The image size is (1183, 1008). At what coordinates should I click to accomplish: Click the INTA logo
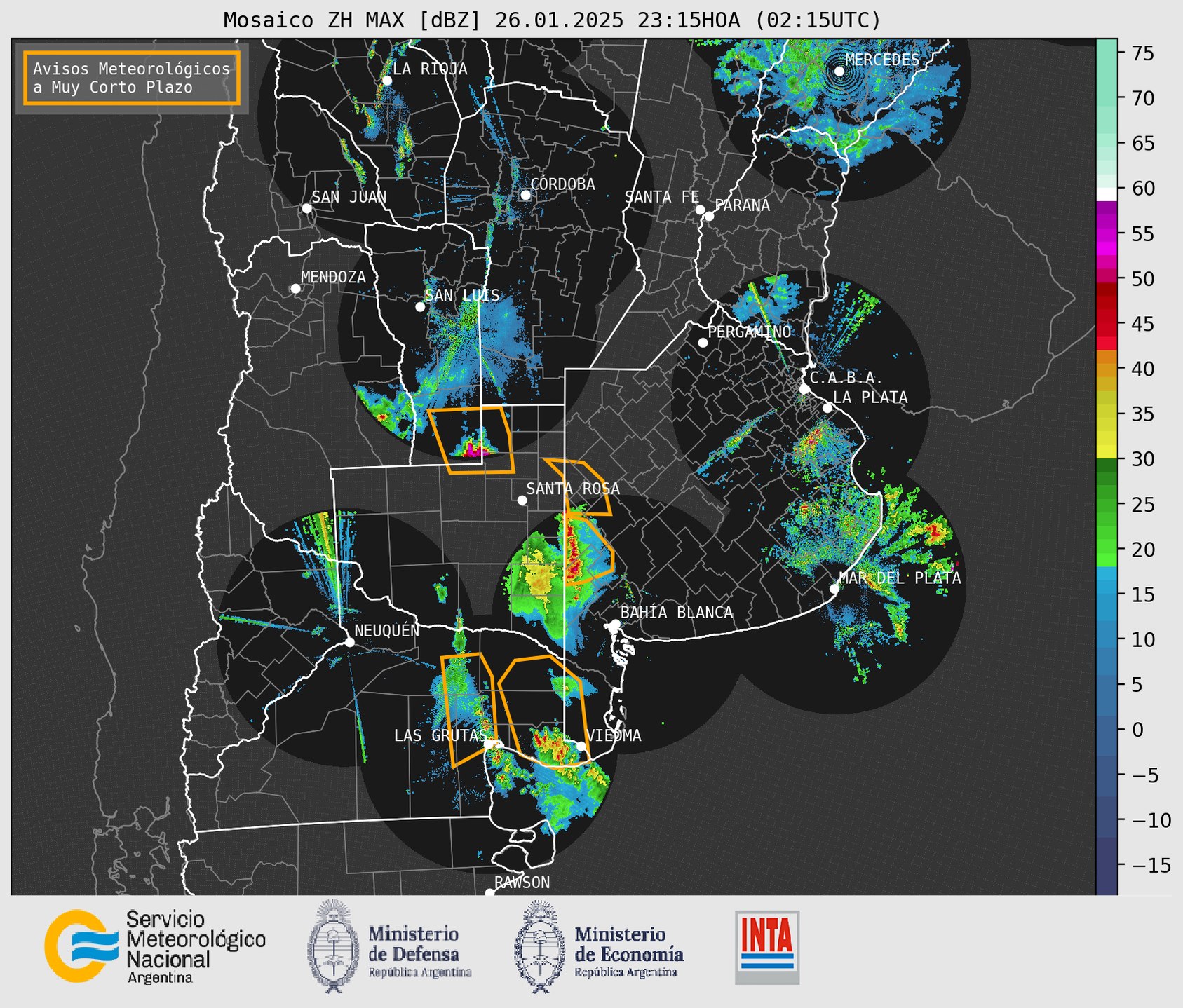click(767, 947)
